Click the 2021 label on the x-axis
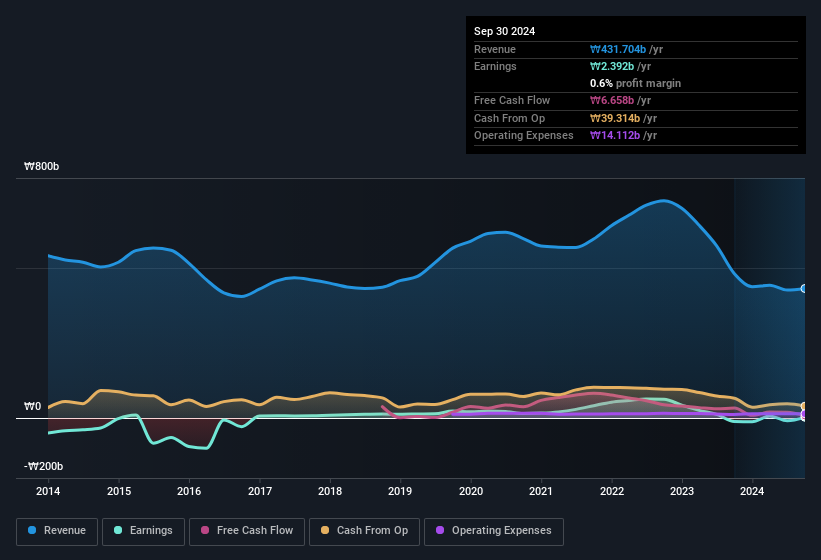821x560 pixels. tap(541, 491)
